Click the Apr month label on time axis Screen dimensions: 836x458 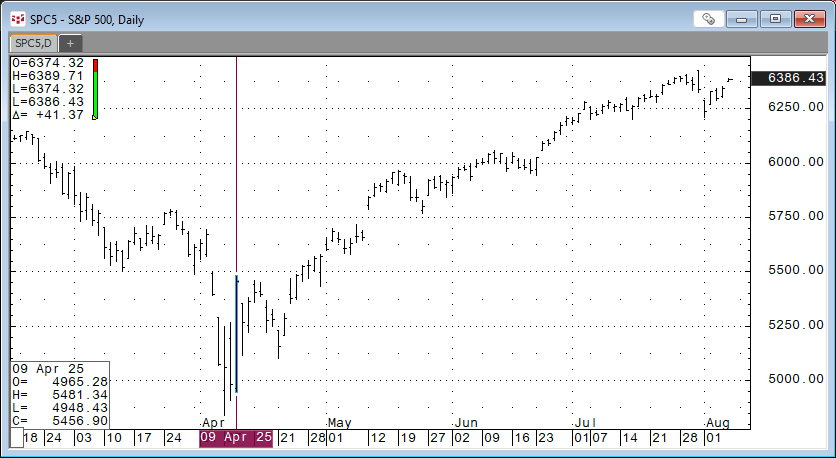pos(214,423)
